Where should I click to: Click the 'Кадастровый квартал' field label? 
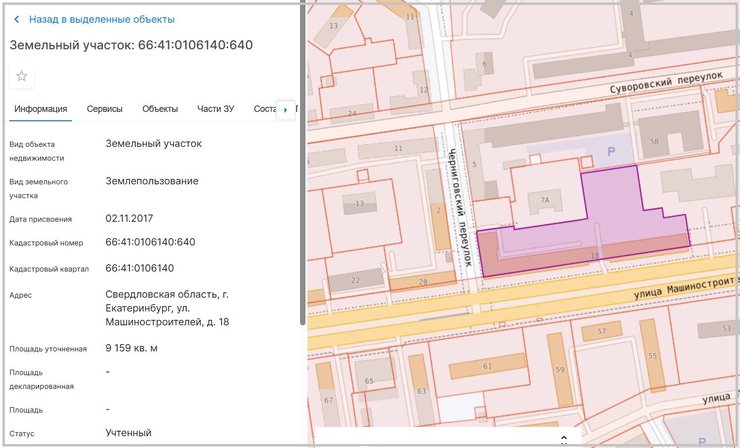pyautogui.click(x=49, y=269)
